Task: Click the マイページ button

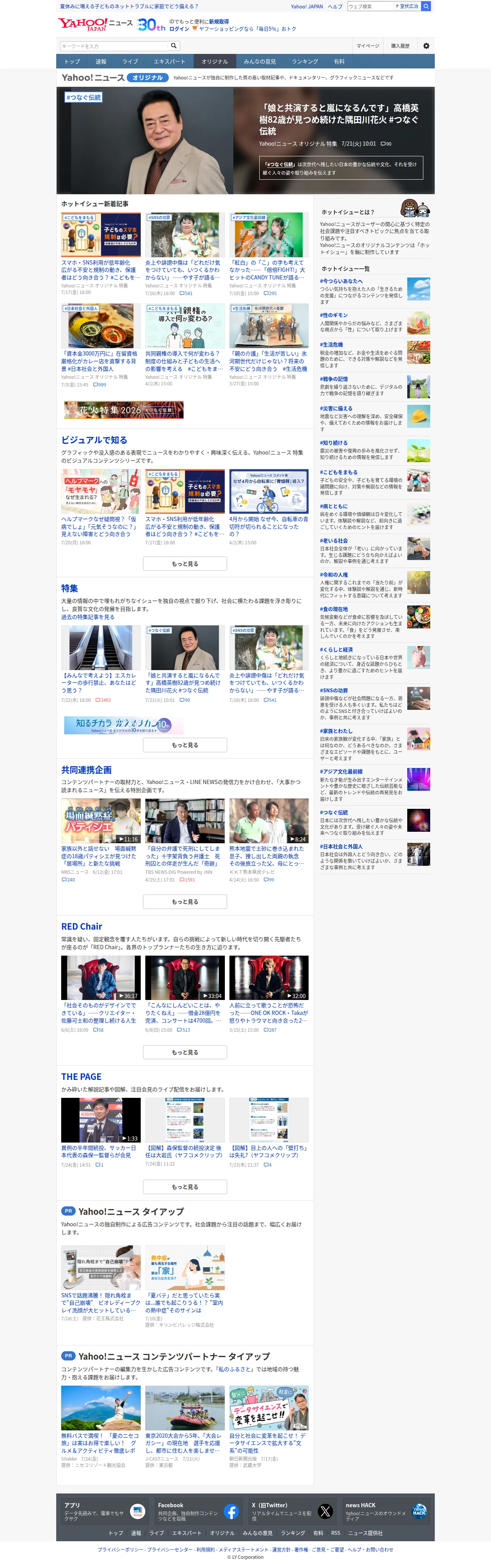Action: 368,45
